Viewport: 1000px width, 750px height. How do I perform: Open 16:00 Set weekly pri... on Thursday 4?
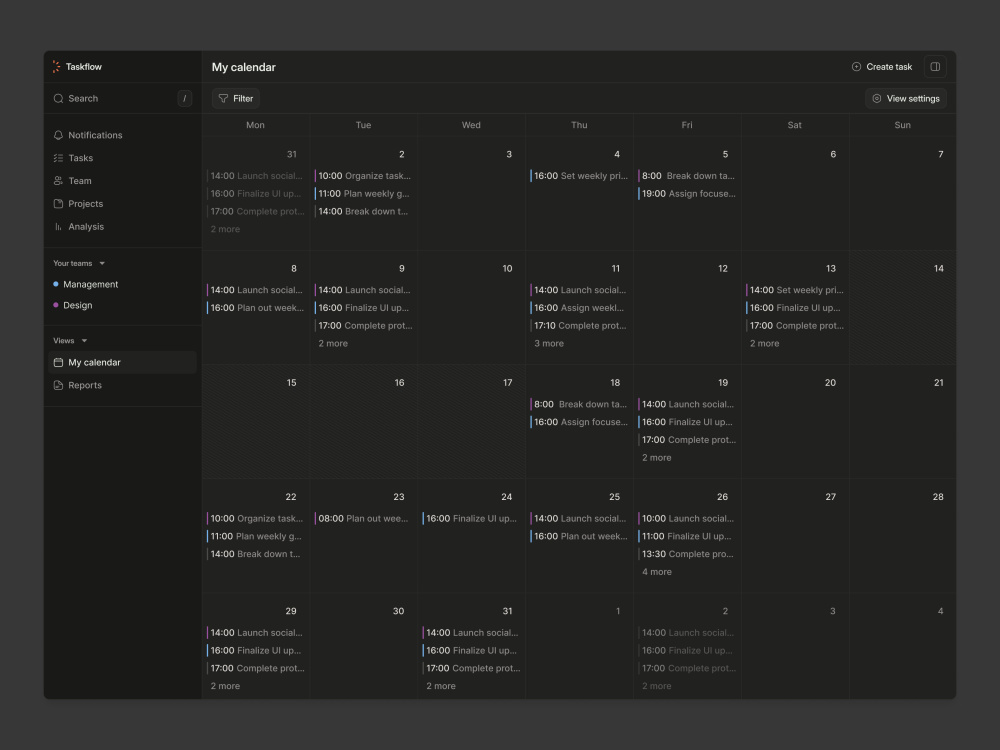[580, 175]
